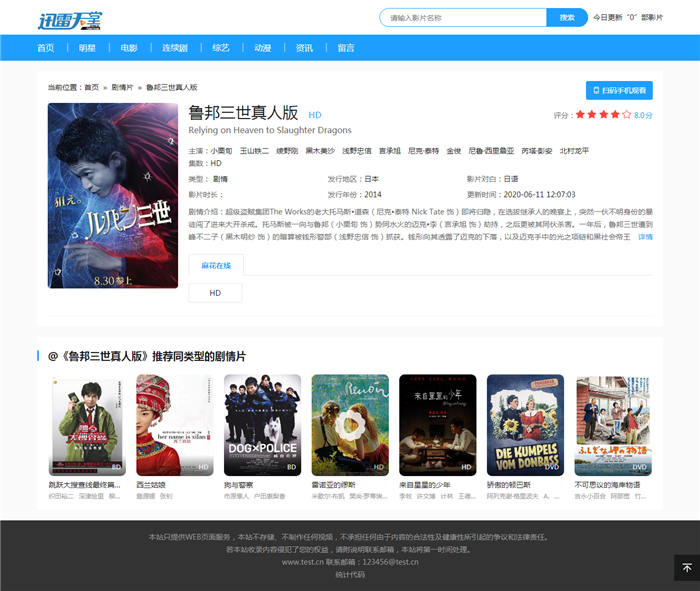Open the DOG×POLICE movie thumbnail

tap(262, 424)
